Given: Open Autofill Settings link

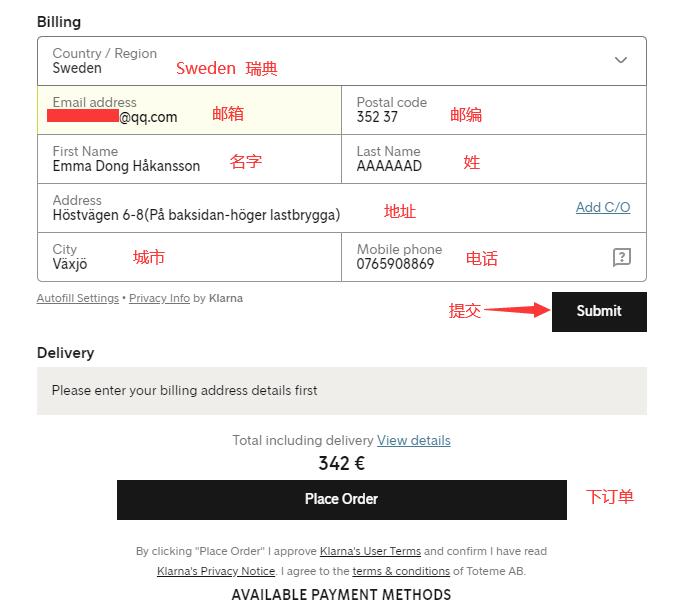Looking at the screenshot, I should [x=78, y=298].
